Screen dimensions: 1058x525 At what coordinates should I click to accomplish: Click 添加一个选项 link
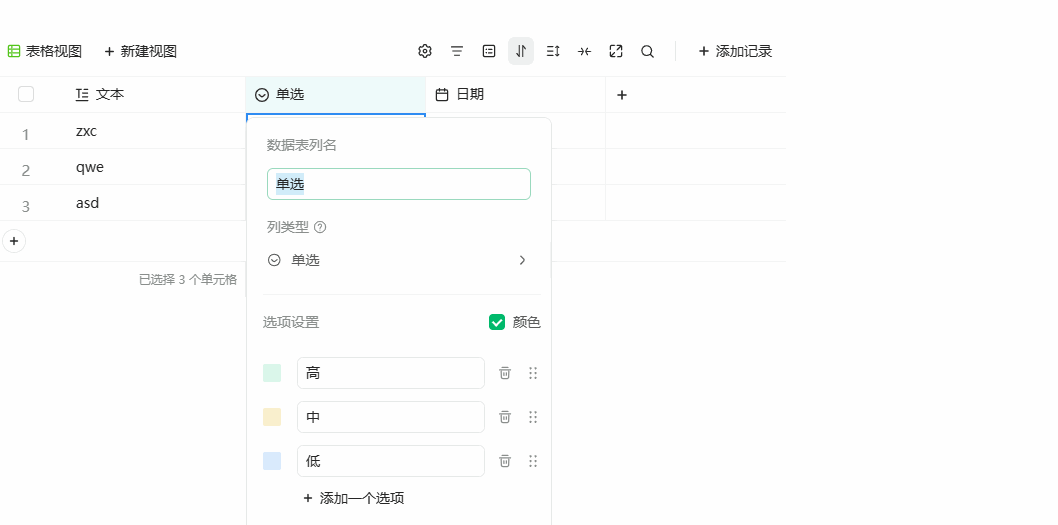coord(354,498)
